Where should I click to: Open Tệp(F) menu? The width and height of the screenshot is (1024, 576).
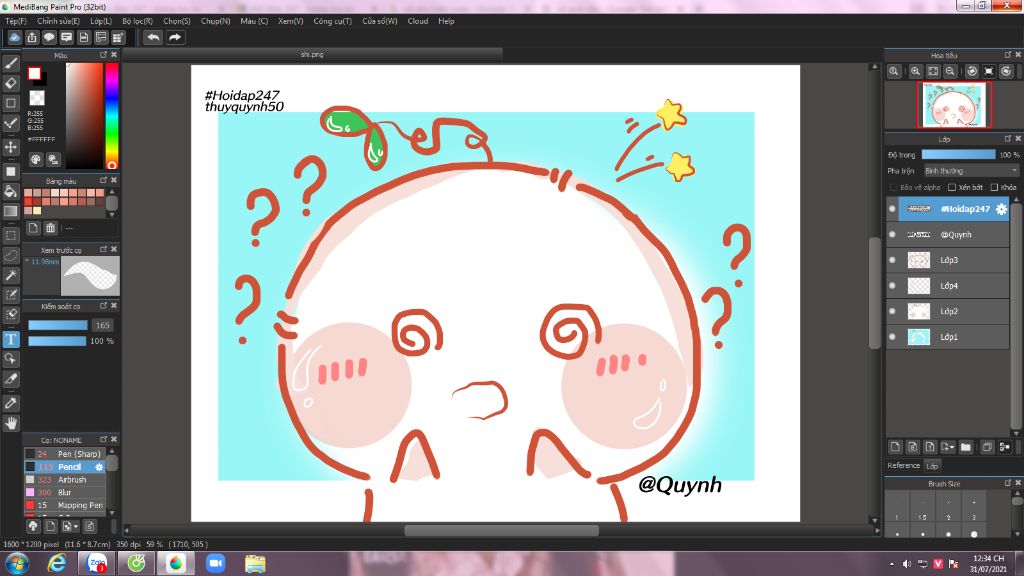point(16,21)
